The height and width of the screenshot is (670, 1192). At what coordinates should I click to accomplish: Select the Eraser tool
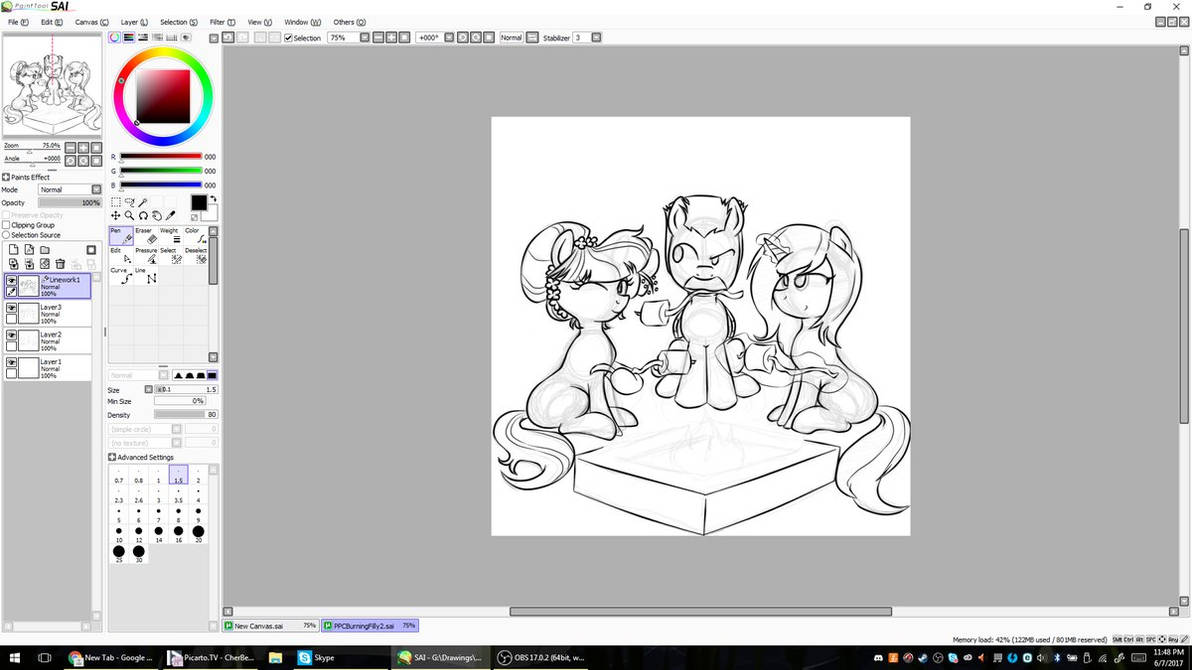(x=146, y=236)
